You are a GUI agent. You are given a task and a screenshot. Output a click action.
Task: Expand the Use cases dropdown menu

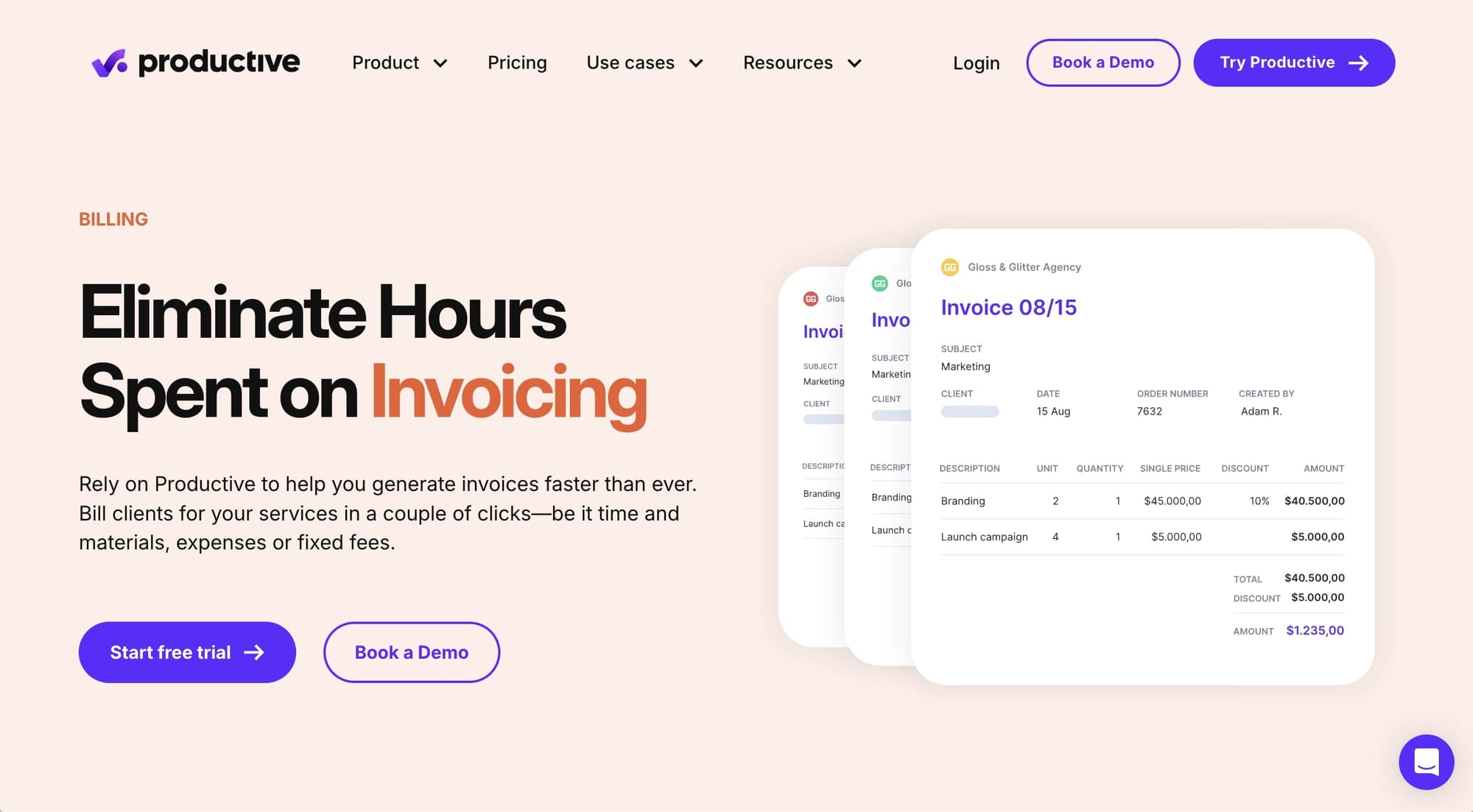(x=644, y=62)
